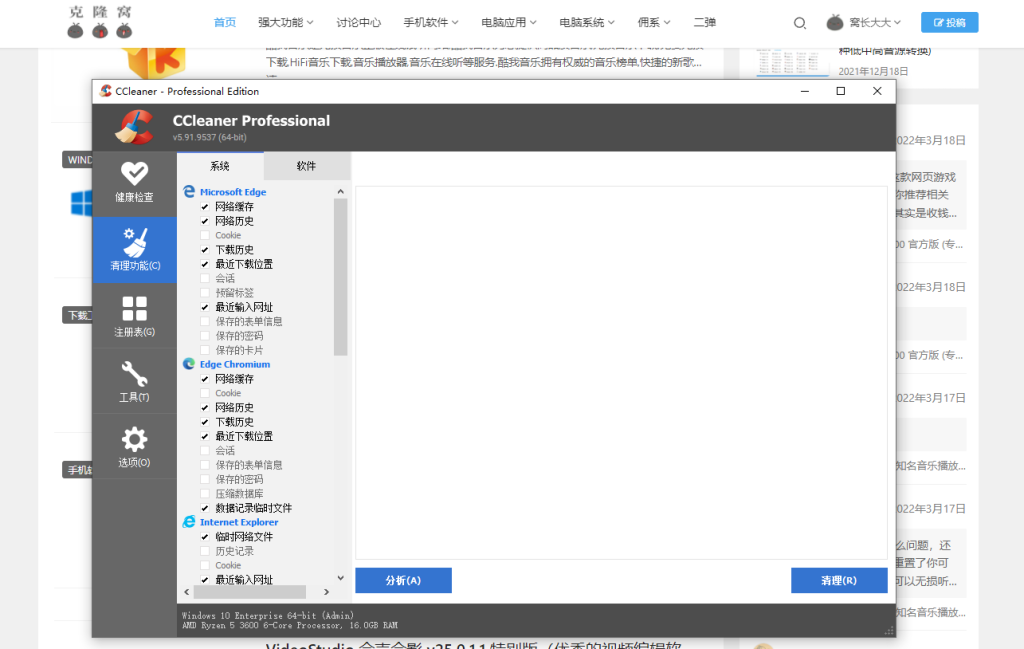Viewport: 1024px width, 649px height.
Task: Click the horizontal scrollbar thumb
Action: tap(249, 592)
